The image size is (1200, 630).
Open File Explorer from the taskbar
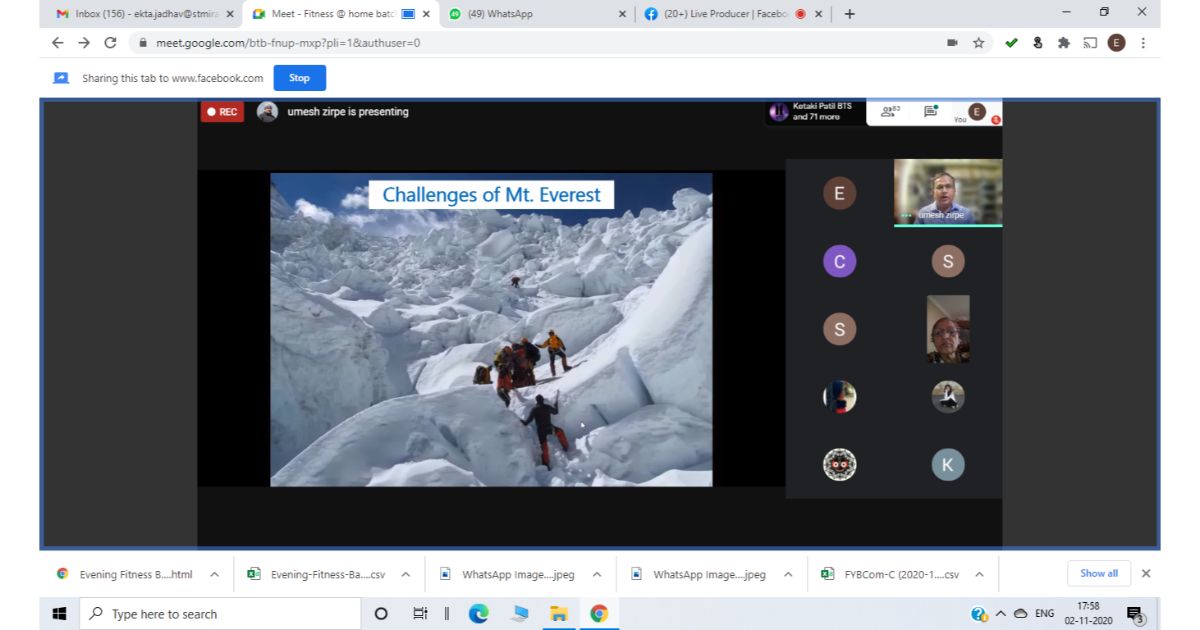[x=558, y=614]
